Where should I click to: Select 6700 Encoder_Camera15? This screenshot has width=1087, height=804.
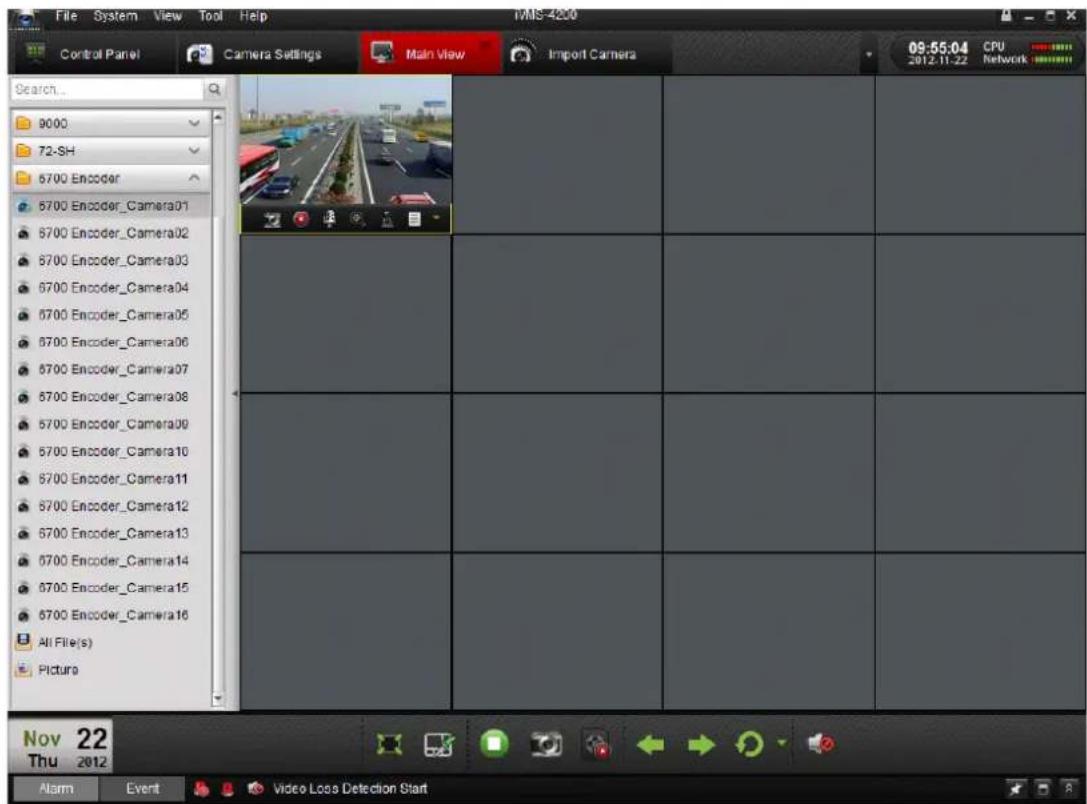[x=111, y=588]
